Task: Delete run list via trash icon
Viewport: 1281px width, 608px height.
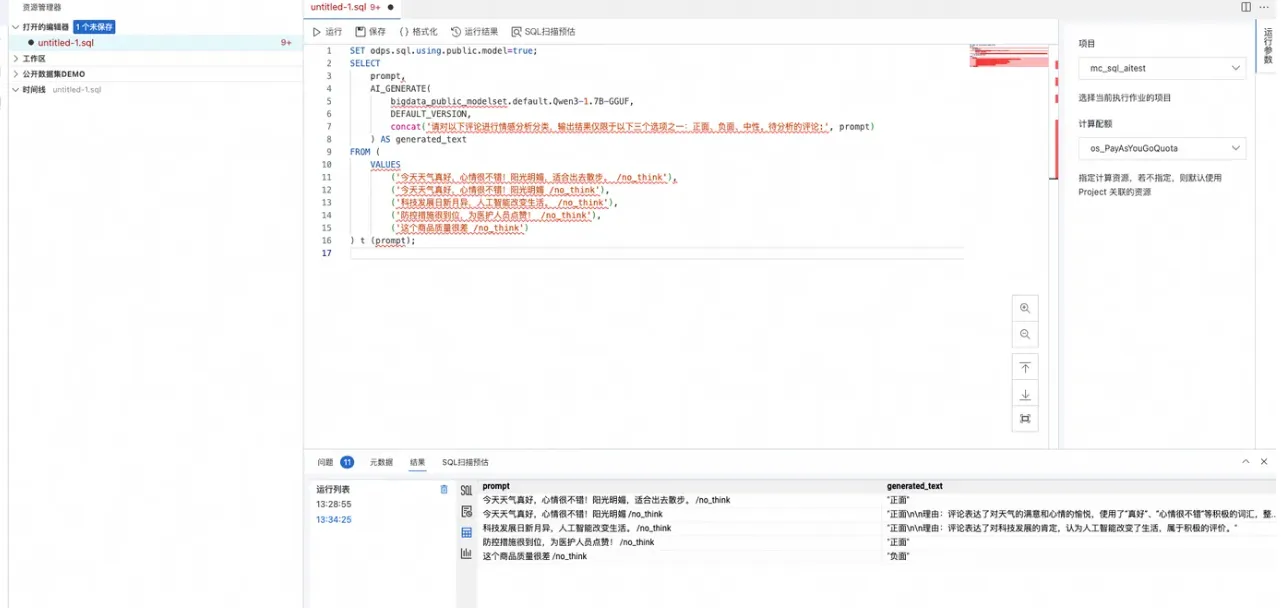Action: click(x=444, y=489)
